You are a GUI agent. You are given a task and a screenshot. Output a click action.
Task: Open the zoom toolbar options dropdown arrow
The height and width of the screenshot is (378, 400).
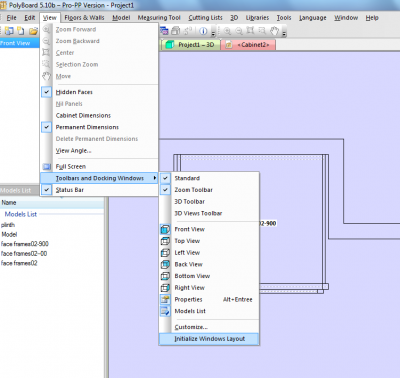click(284, 33)
